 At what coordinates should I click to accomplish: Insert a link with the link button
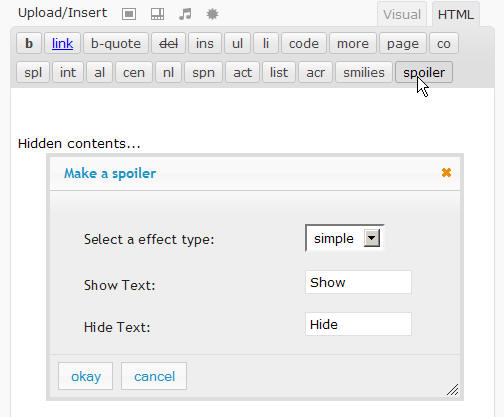(62, 43)
